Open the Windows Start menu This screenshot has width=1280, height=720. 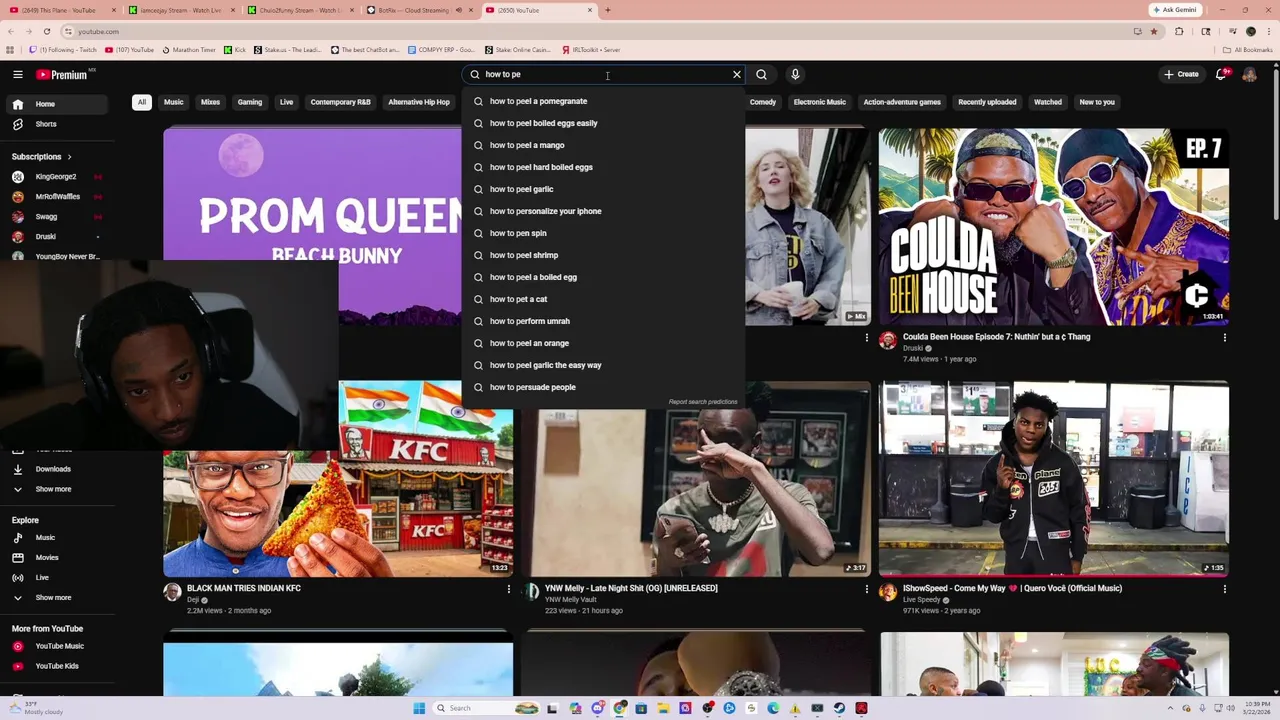click(419, 708)
